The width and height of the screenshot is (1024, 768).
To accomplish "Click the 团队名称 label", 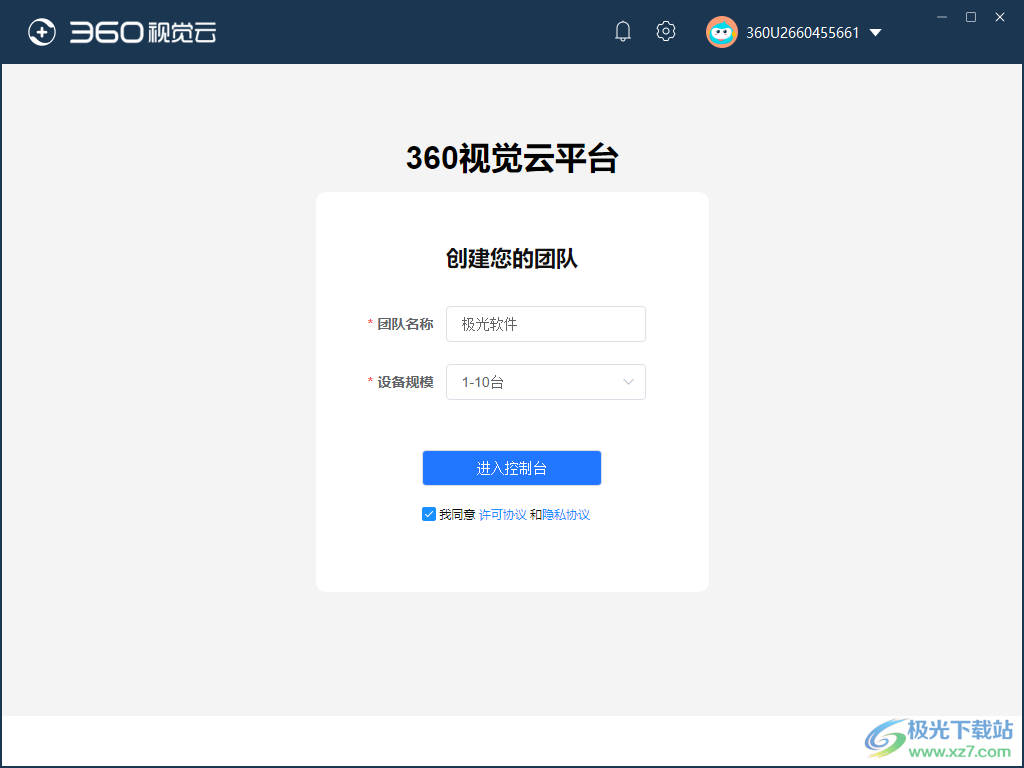I will (405, 324).
